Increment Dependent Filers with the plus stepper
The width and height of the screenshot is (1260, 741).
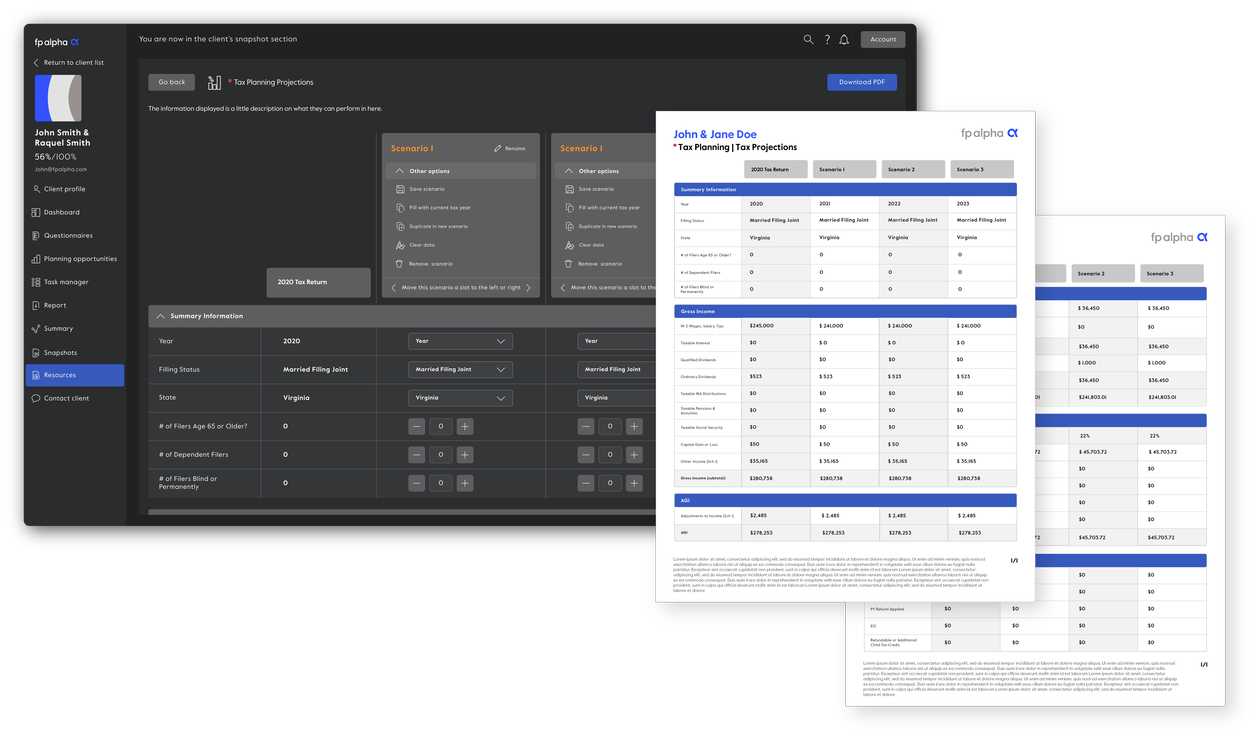464,454
